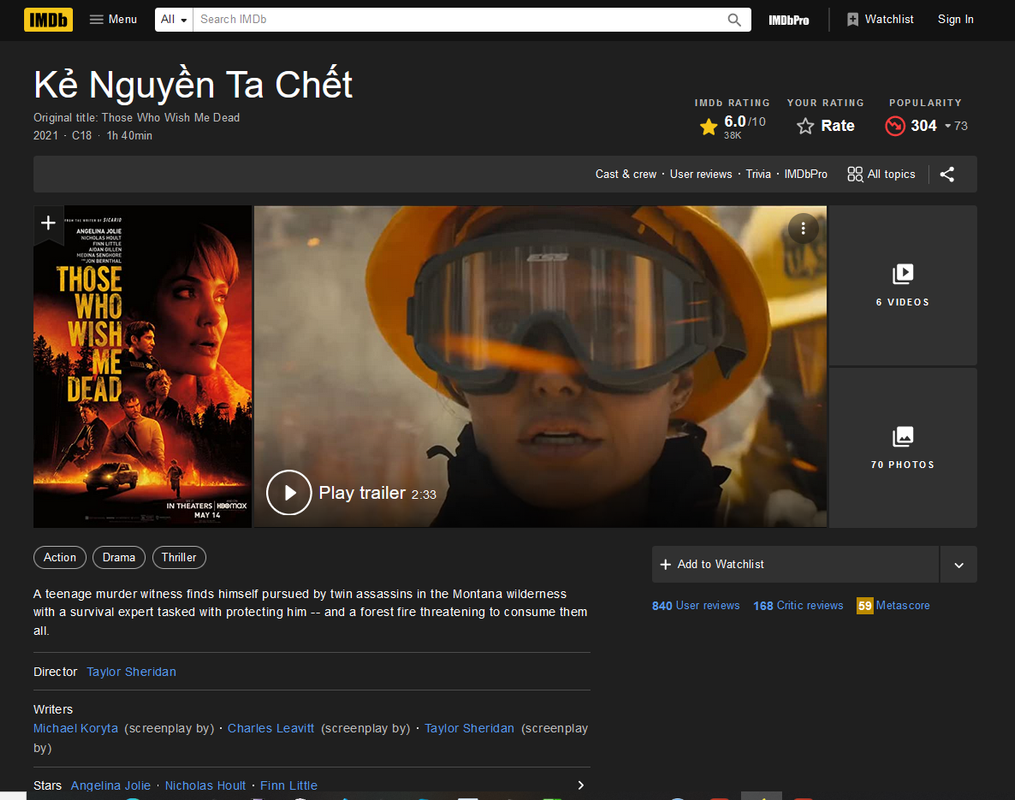The image size is (1015, 800).
Task: Play the trailer with the play button
Action: pyautogui.click(x=289, y=493)
